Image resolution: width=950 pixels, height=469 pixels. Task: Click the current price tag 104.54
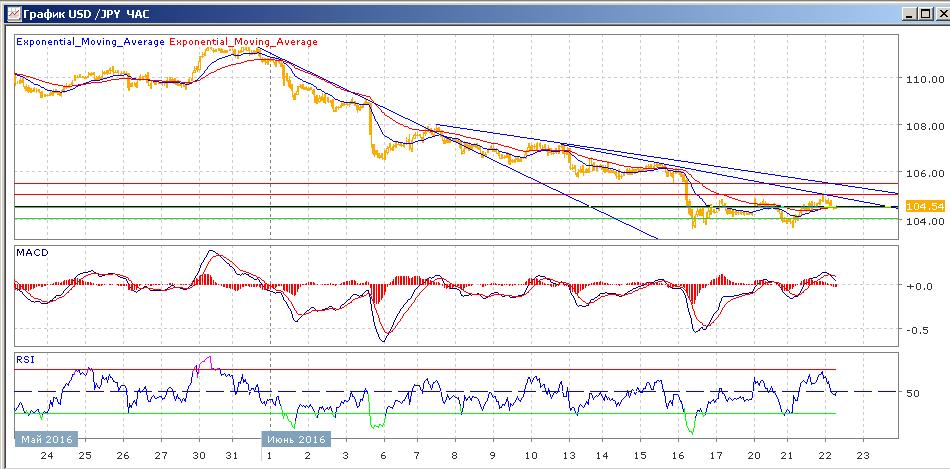(x=923, y=206)
